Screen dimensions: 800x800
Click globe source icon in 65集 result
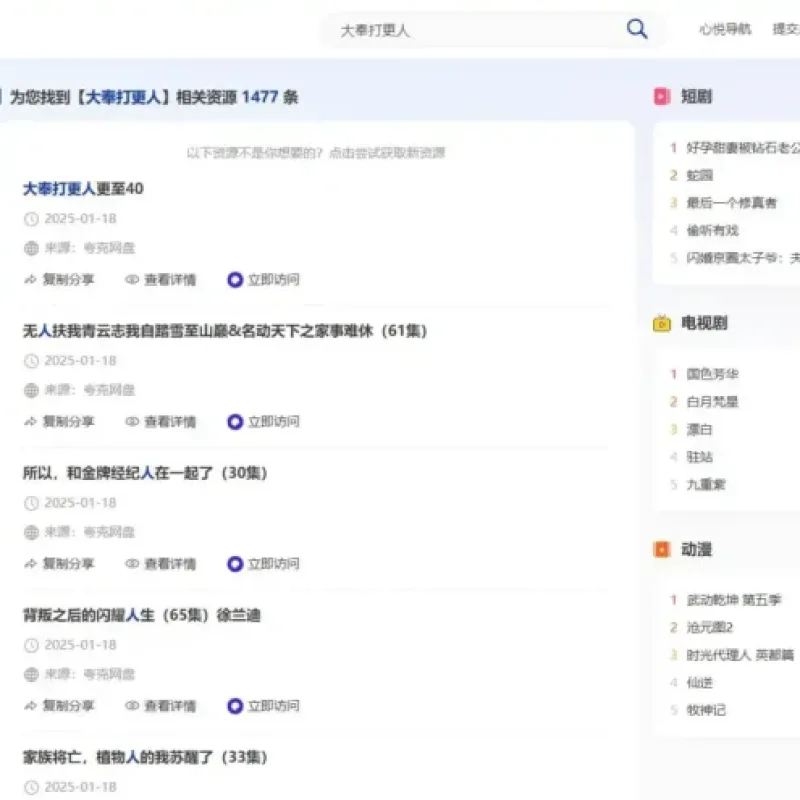[31, 674]
